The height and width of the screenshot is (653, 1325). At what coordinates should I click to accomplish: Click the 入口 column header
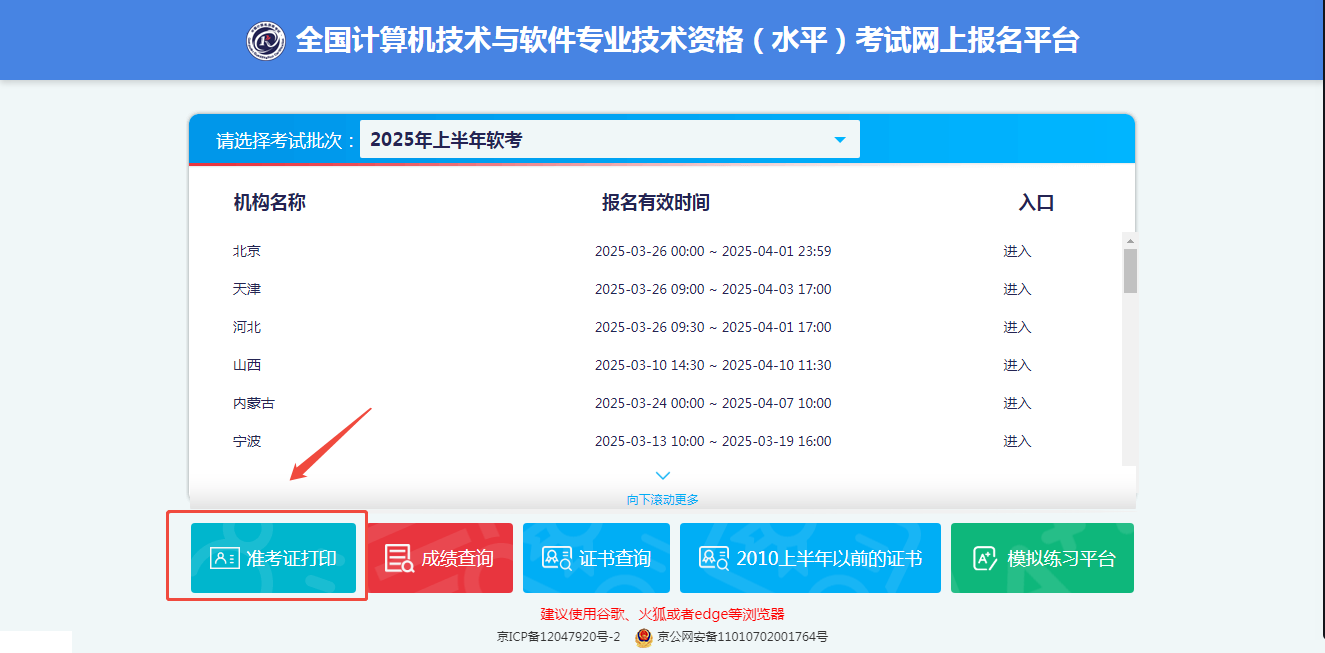pyautogui.click(x=1036, y=202)
